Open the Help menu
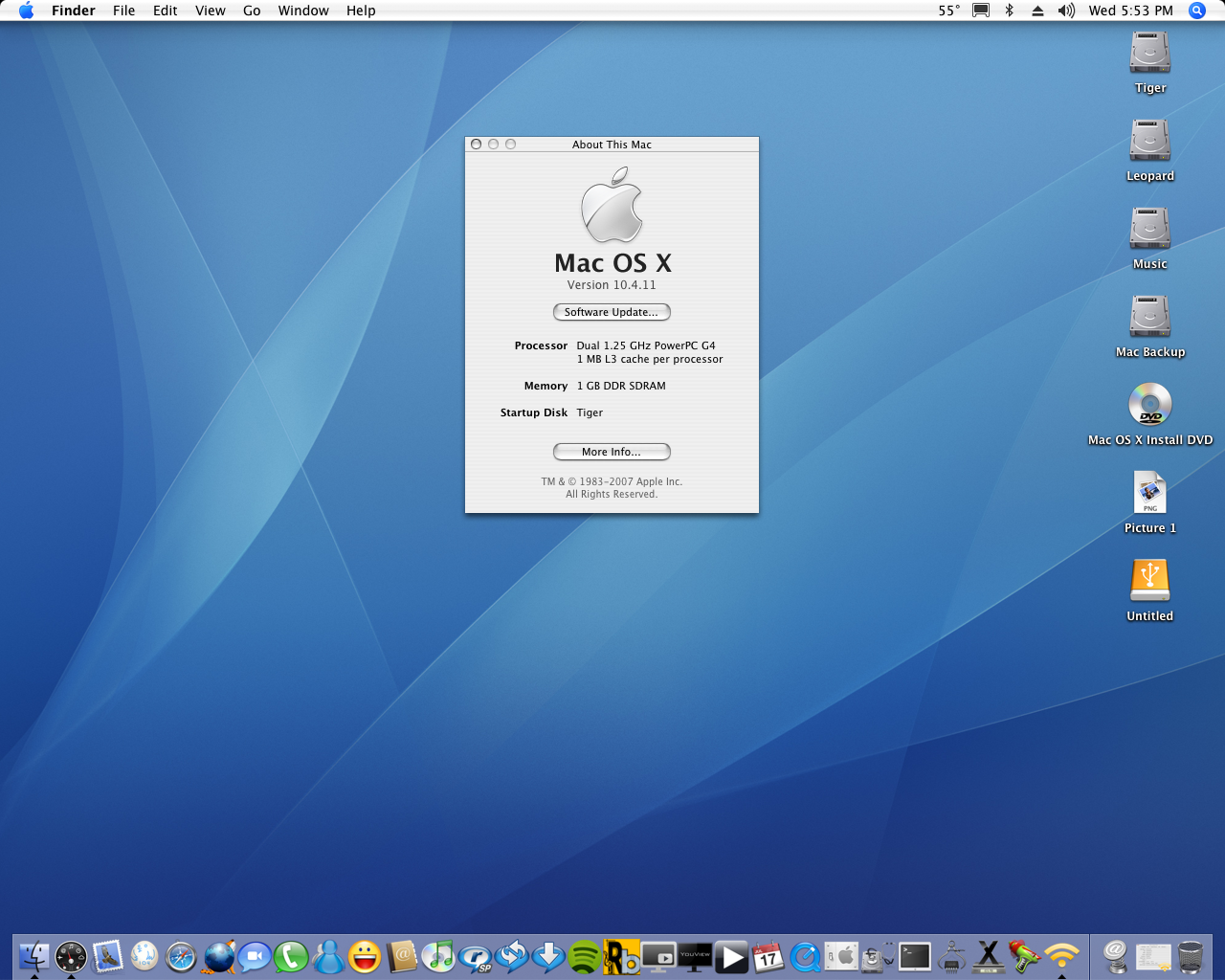 361,11
